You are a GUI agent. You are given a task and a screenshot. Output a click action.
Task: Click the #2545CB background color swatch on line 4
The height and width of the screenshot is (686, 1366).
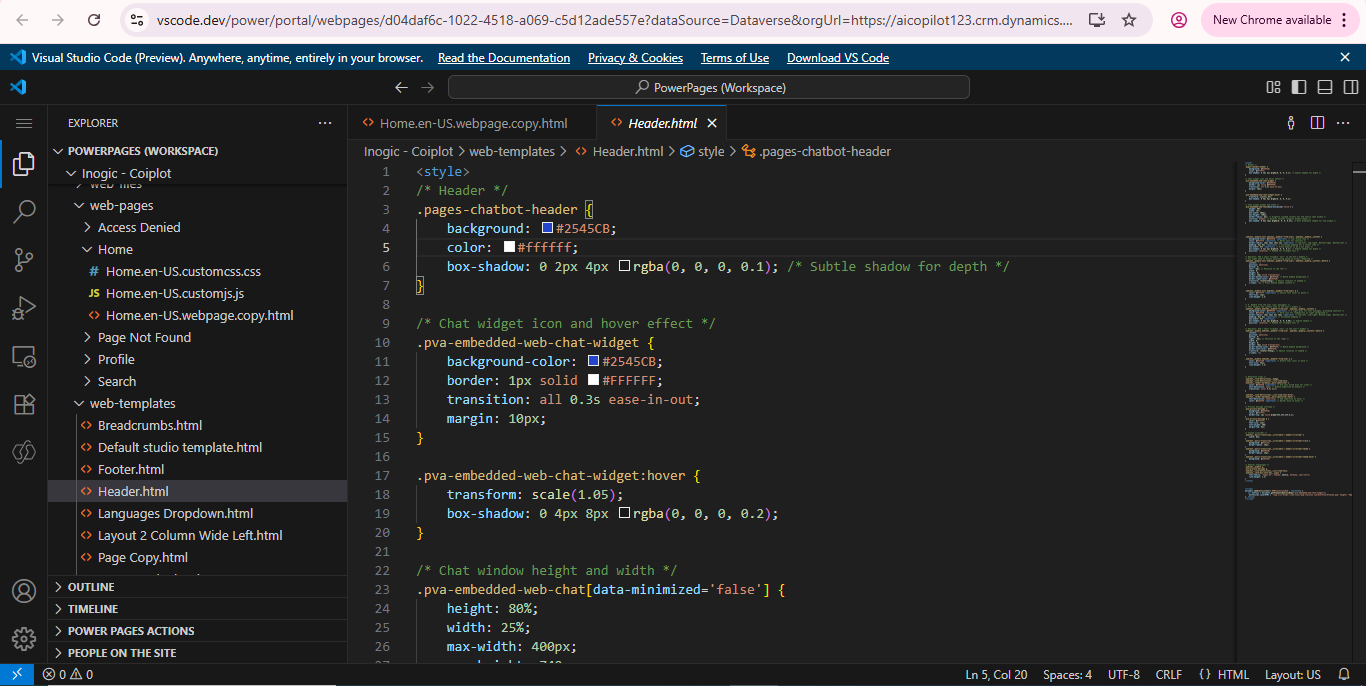(x=547, y=228)
